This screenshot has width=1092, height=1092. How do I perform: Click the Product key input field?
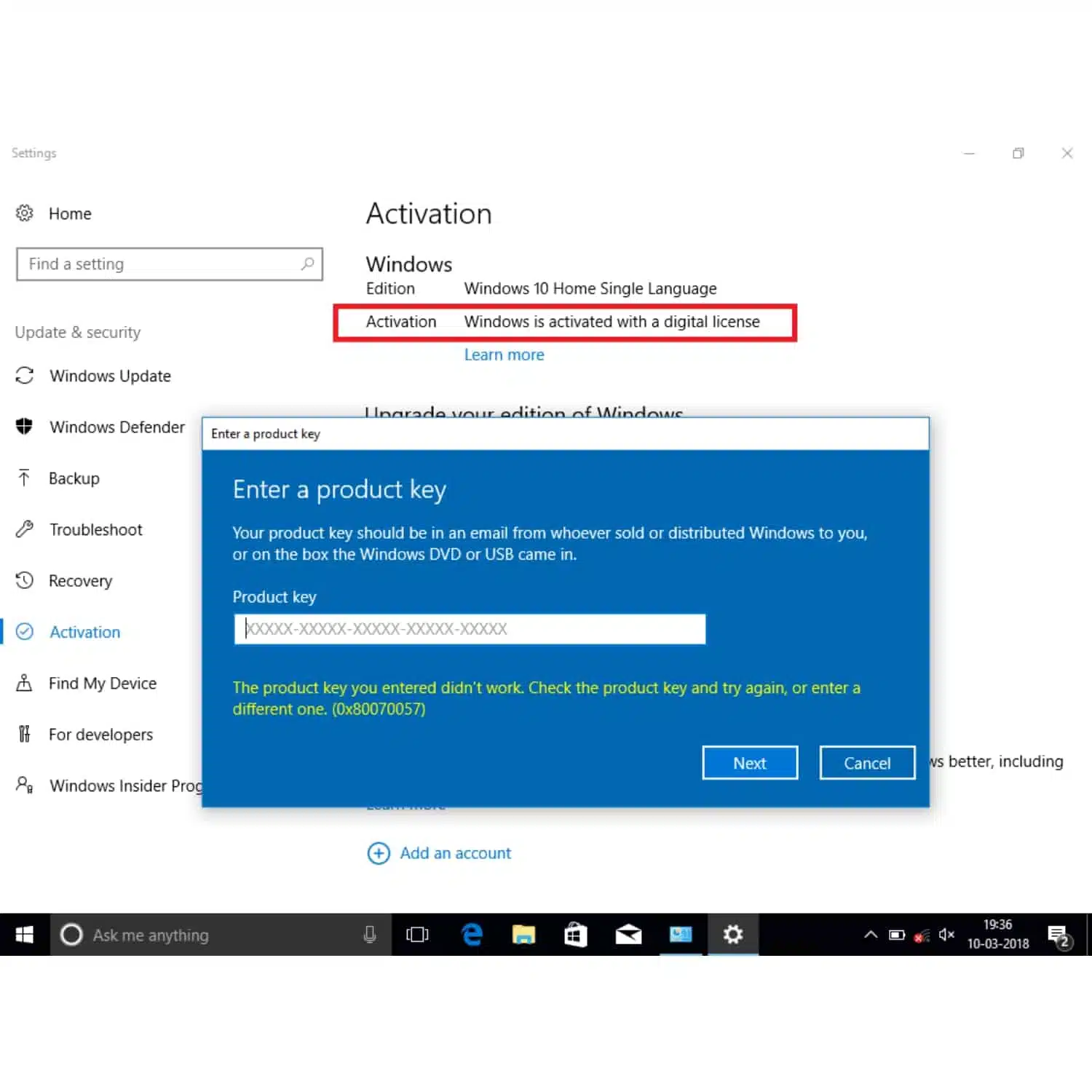click(x=470, y=629)
